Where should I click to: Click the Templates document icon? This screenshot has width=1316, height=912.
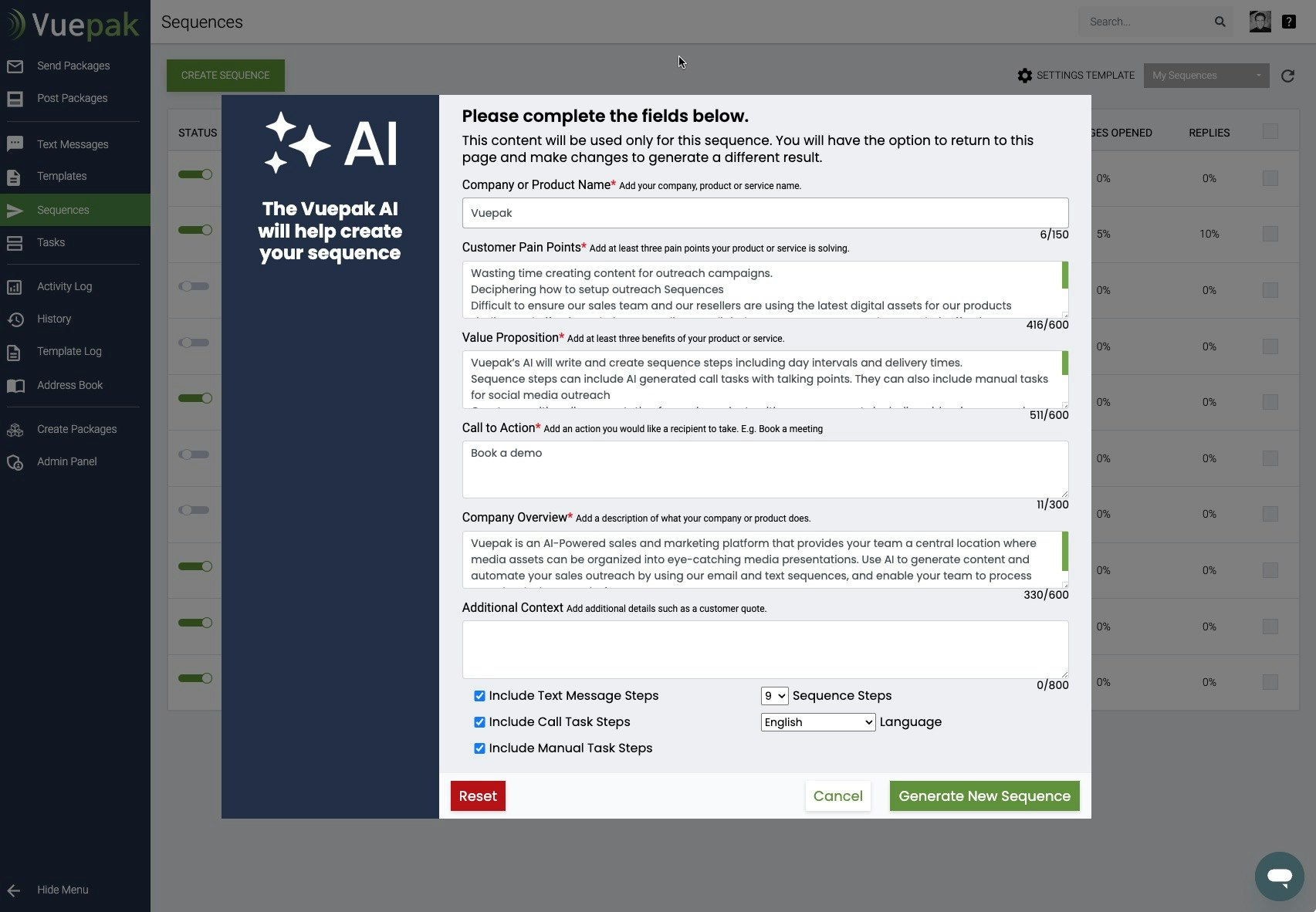(14, 177)
